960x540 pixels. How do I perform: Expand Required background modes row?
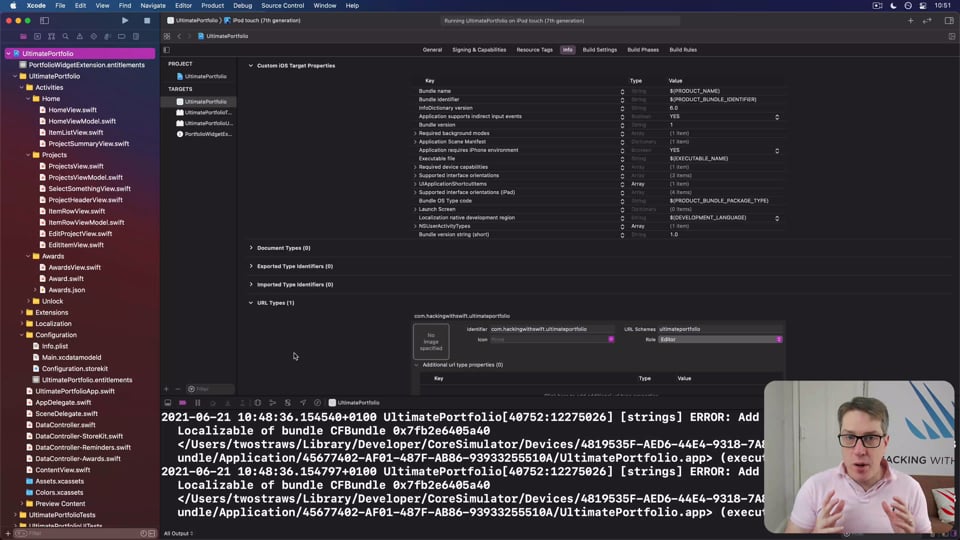(x=415, y=133)
